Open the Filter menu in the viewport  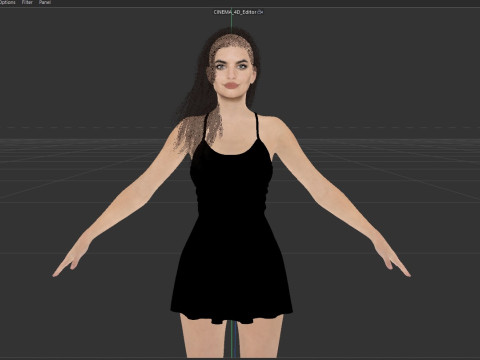click(27, 2)
